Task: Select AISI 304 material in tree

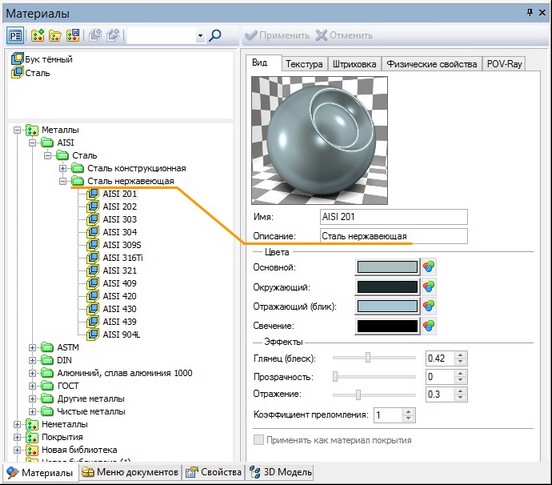Action: tap(120, 232)
